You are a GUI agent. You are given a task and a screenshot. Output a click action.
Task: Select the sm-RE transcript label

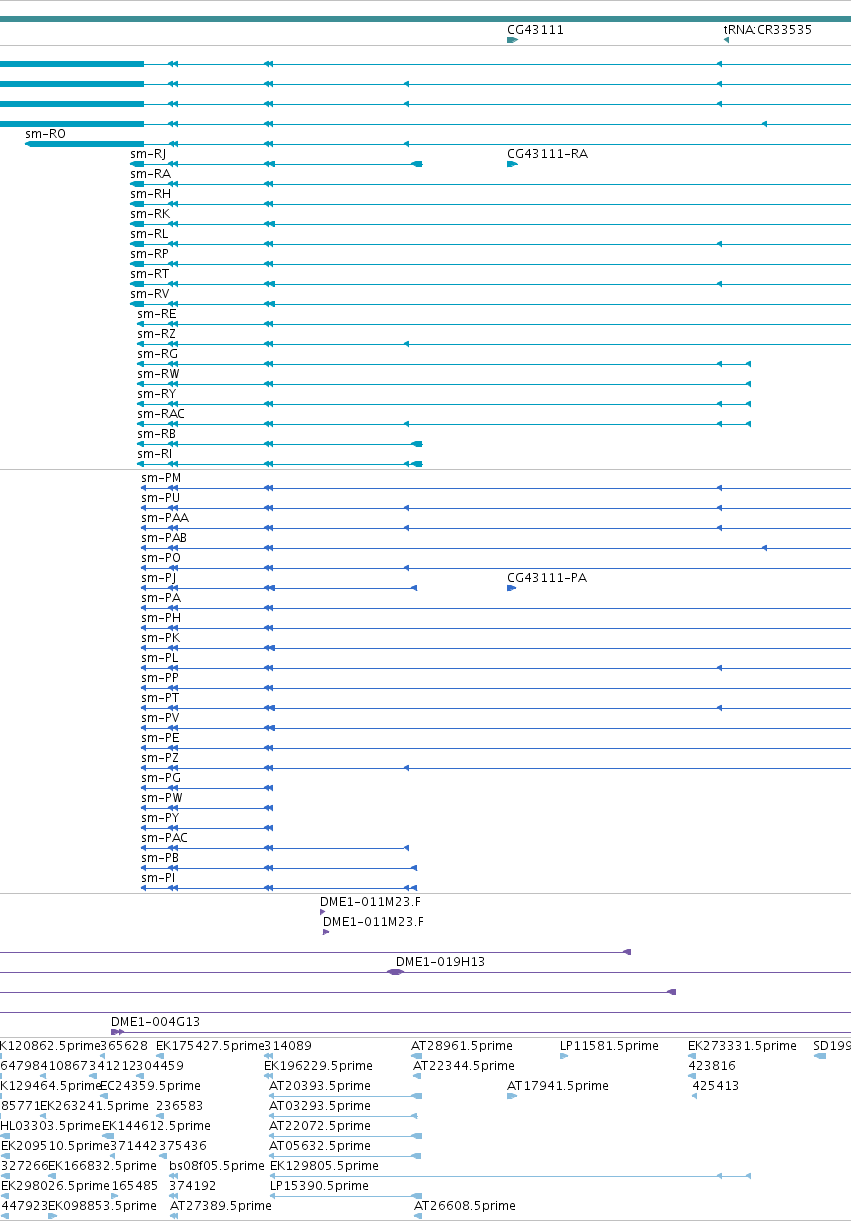click(156, 314)
